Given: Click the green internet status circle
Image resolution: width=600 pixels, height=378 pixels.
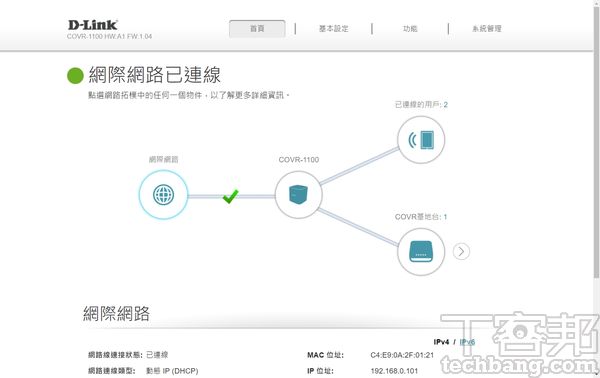Looking at the screenshot, I should pos(75,75).
